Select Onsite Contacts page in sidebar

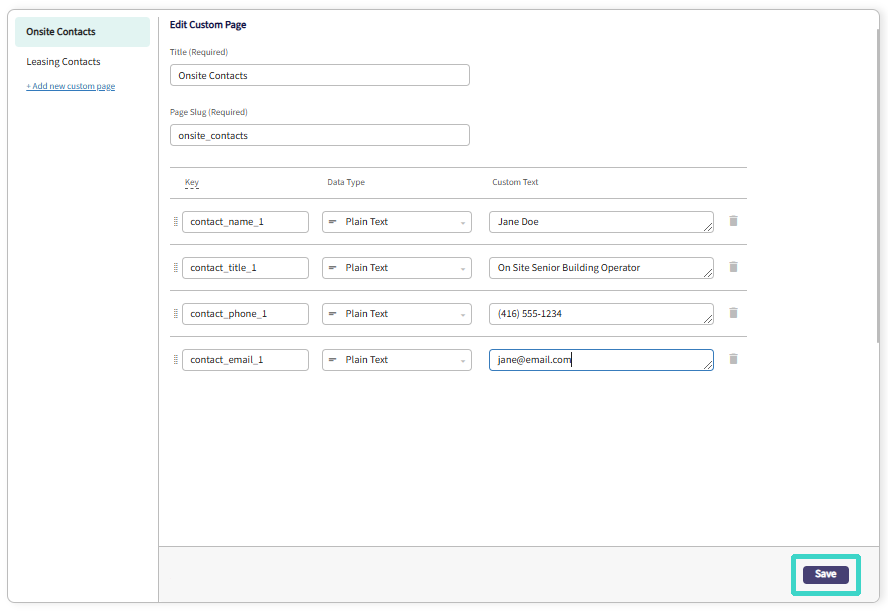(83, 32)
